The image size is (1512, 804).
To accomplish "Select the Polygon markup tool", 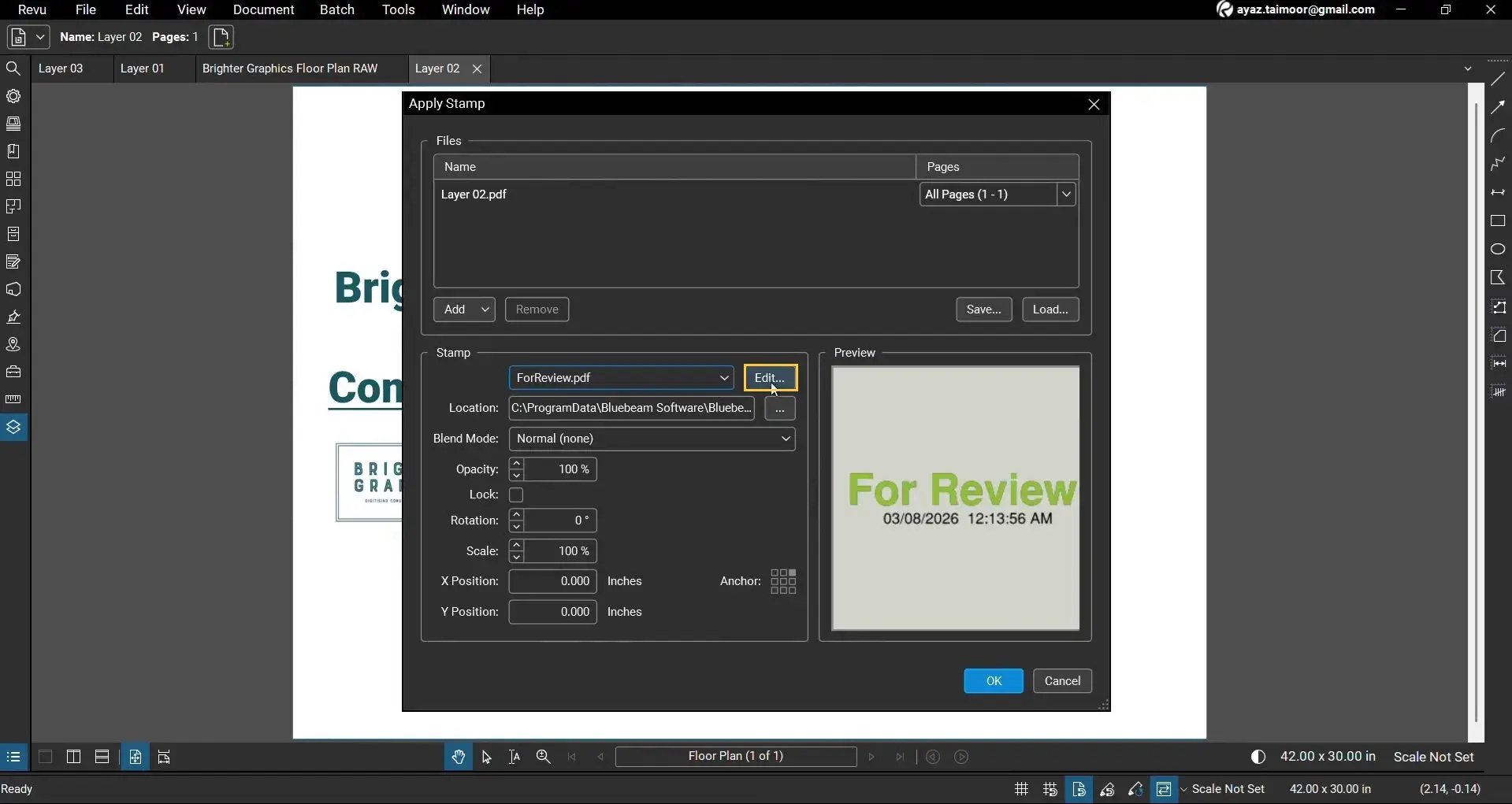I will [x=1498, y=278].
